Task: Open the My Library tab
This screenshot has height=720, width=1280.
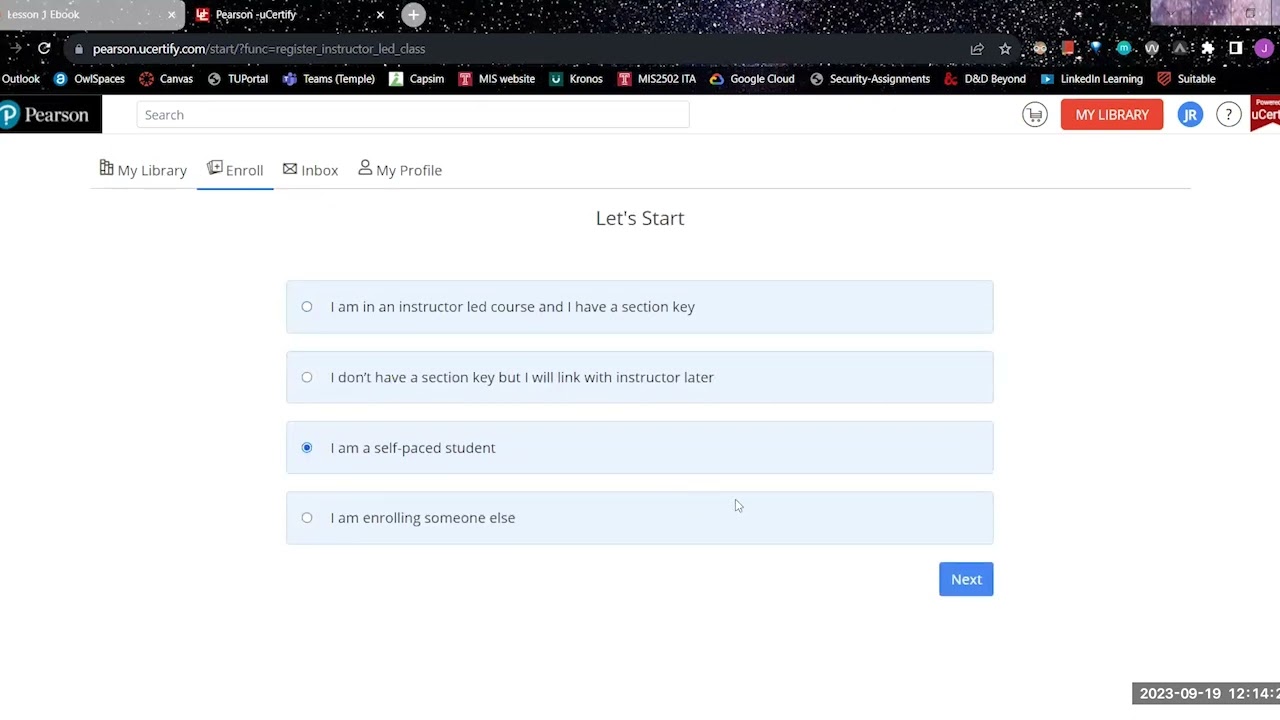Action: 143,170
